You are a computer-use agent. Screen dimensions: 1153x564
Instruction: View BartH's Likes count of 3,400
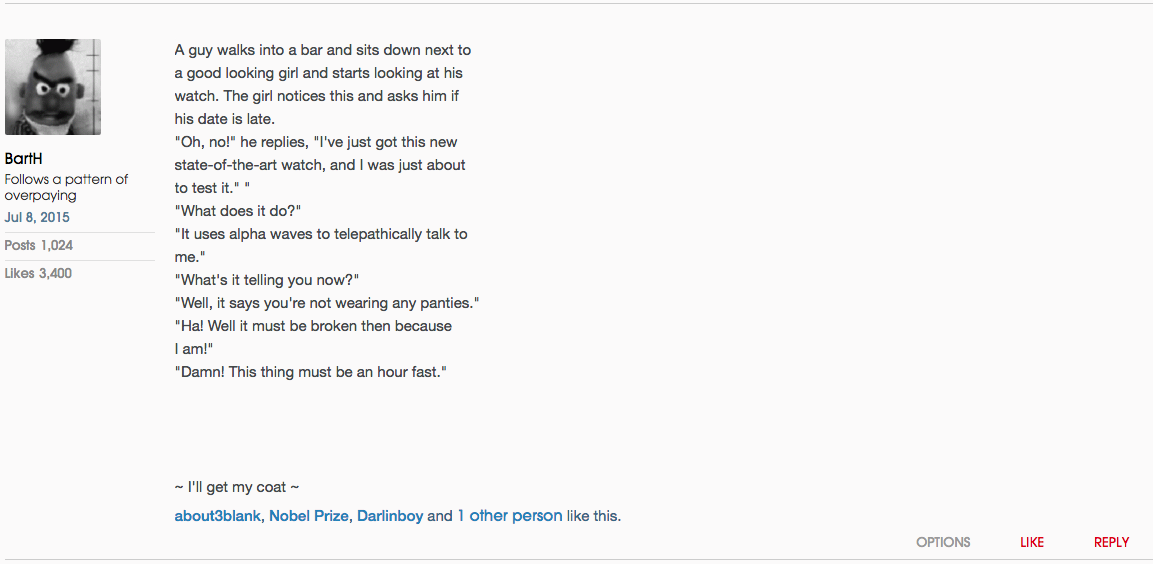coord(39,273)
